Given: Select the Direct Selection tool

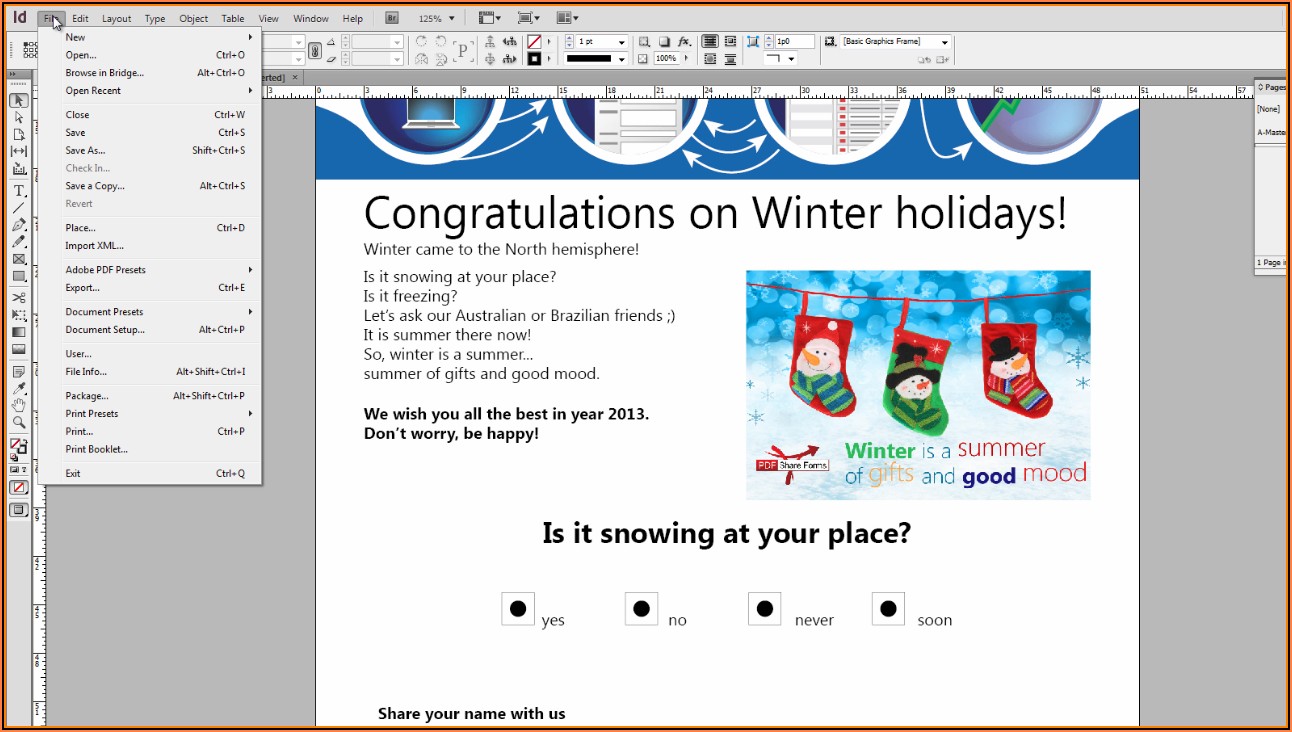Looking at the screenshot, I should coord(19,117).
